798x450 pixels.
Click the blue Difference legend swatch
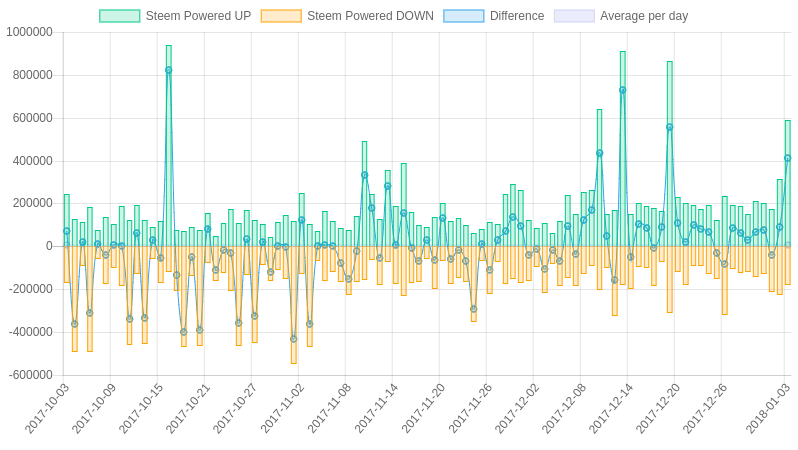click(464, 16)
